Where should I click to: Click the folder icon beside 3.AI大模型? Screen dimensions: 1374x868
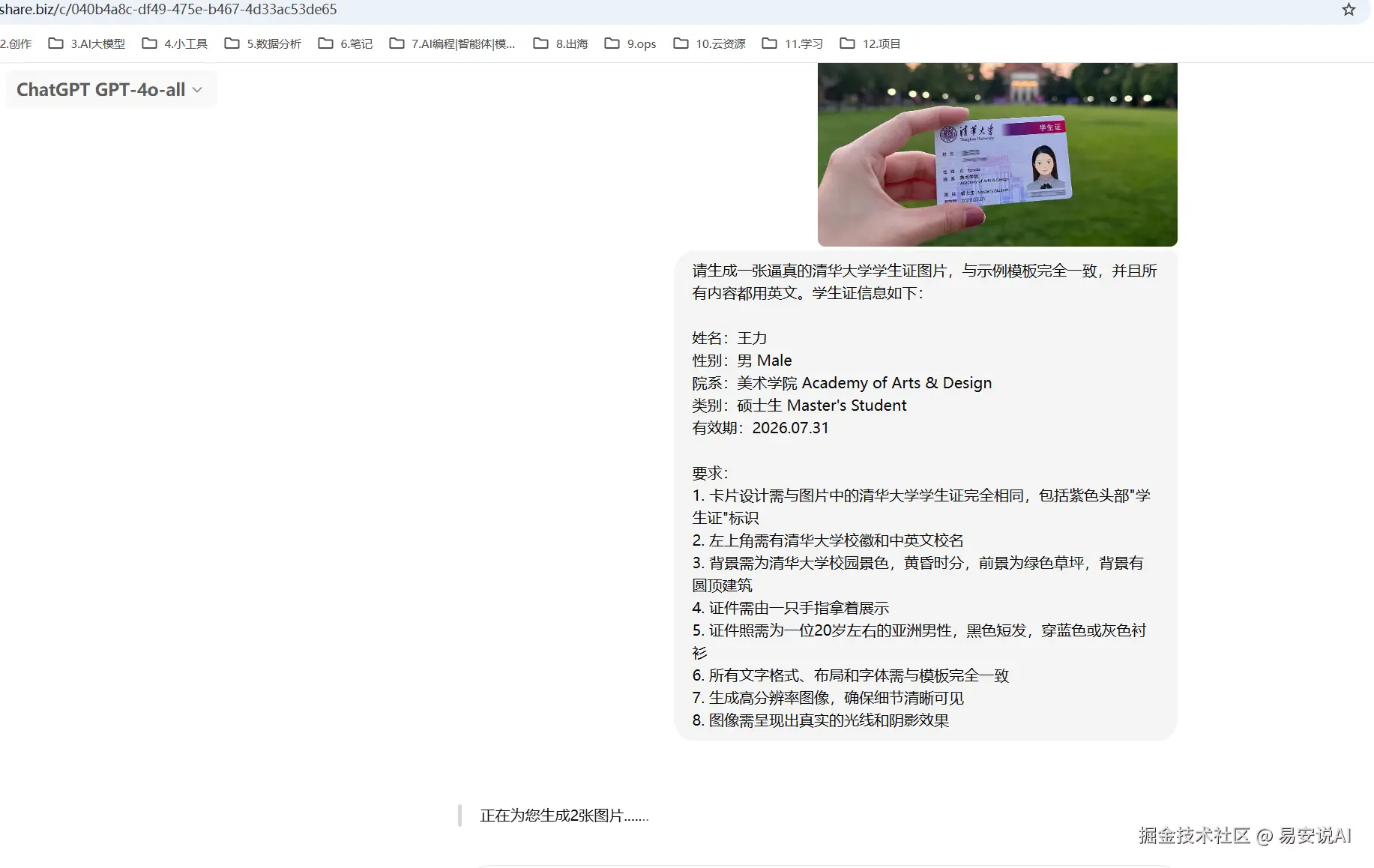point(55,43)
